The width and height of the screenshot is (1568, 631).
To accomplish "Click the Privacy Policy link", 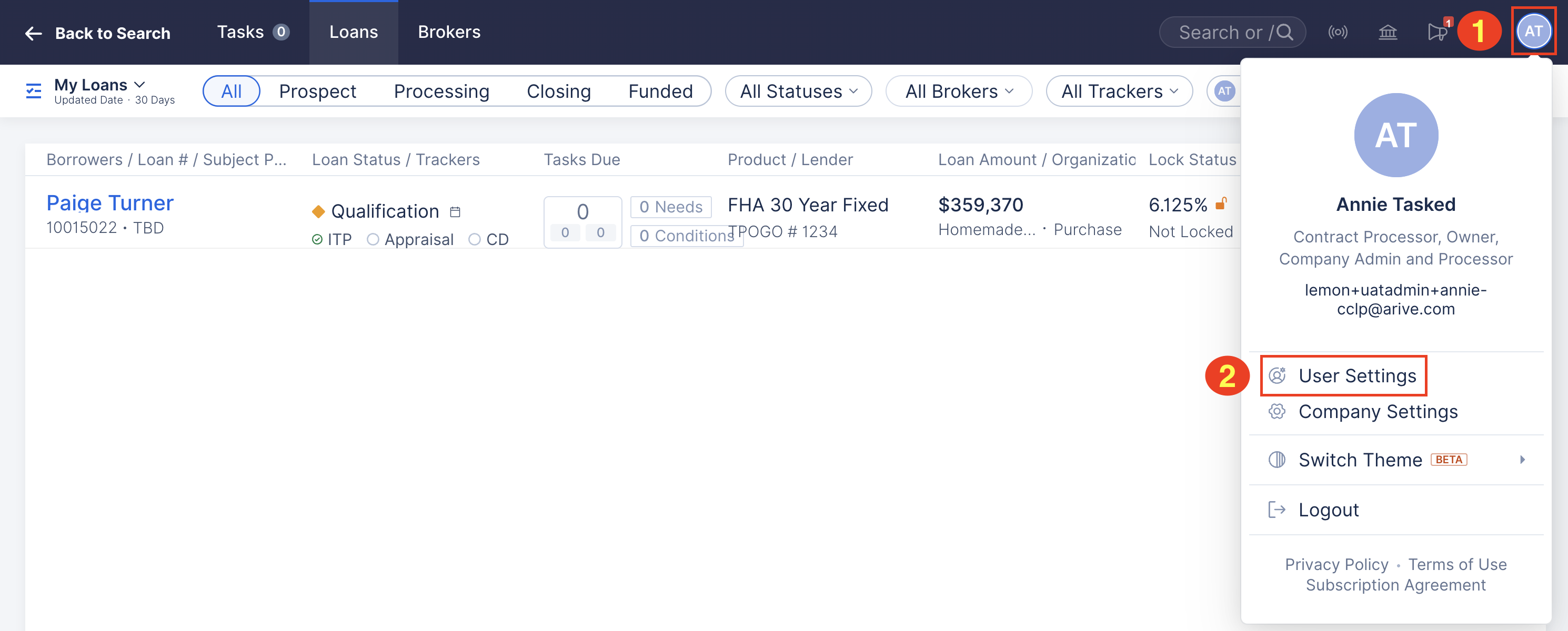I will pyautogui.click(x=1336, y=564).
